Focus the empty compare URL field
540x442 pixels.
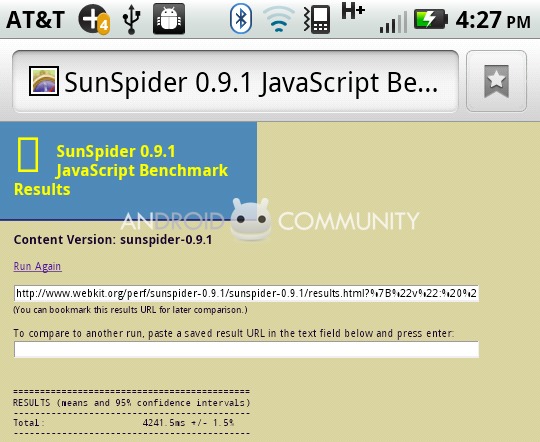(246, 349)
